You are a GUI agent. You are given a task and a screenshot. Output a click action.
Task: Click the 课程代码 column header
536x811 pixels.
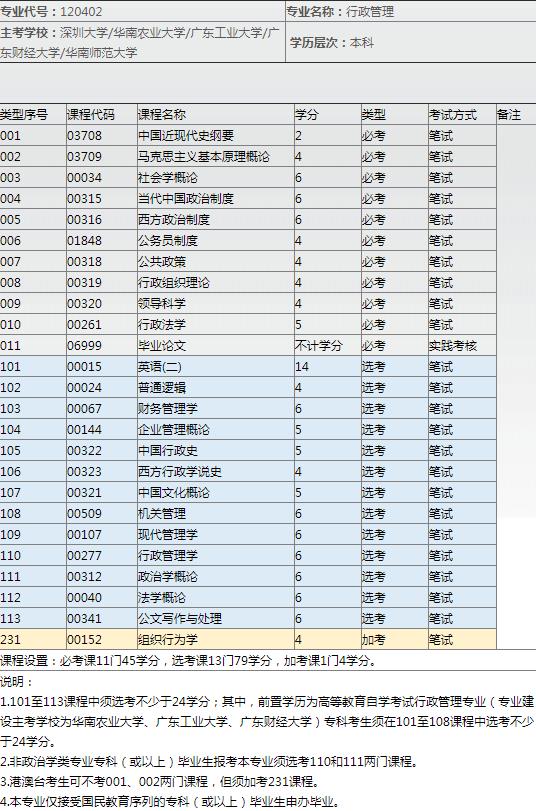pos(91,115)
